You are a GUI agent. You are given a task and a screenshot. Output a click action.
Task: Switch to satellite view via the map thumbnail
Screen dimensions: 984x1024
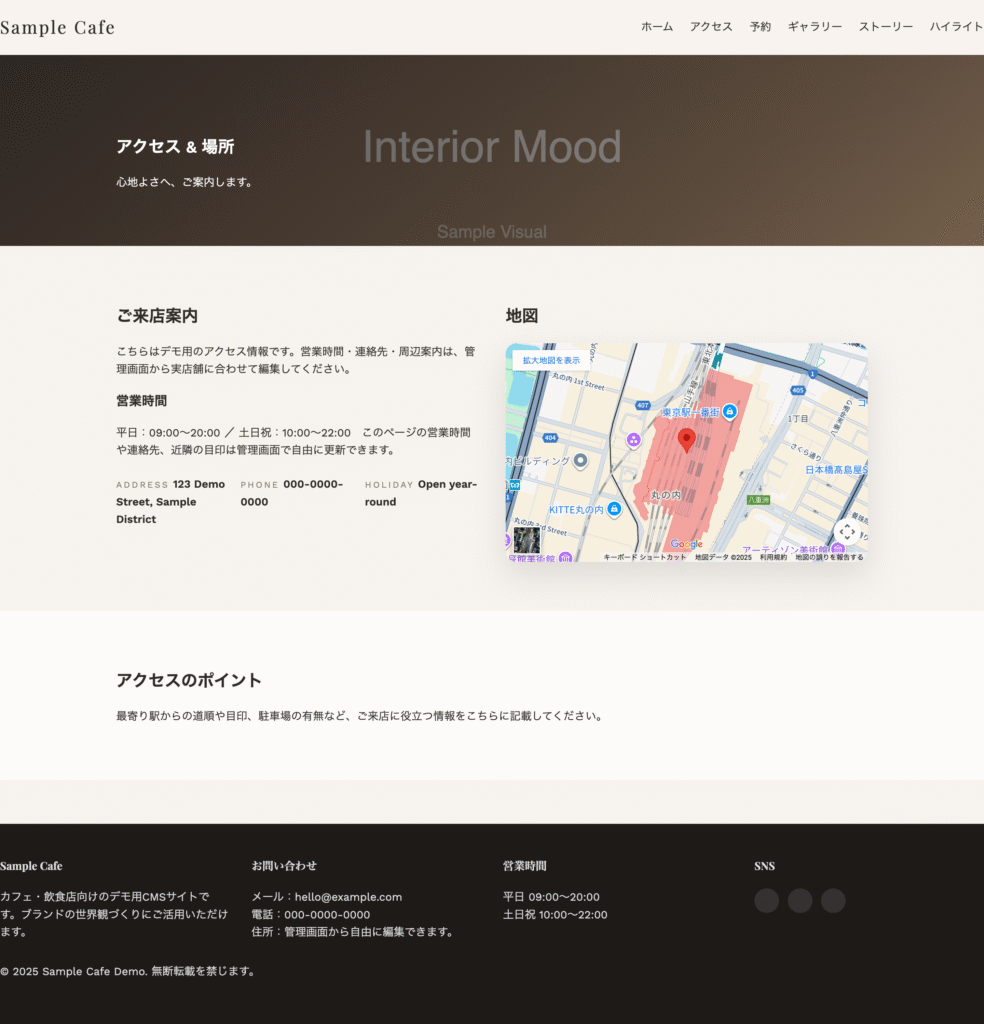(x=525, y=540)
